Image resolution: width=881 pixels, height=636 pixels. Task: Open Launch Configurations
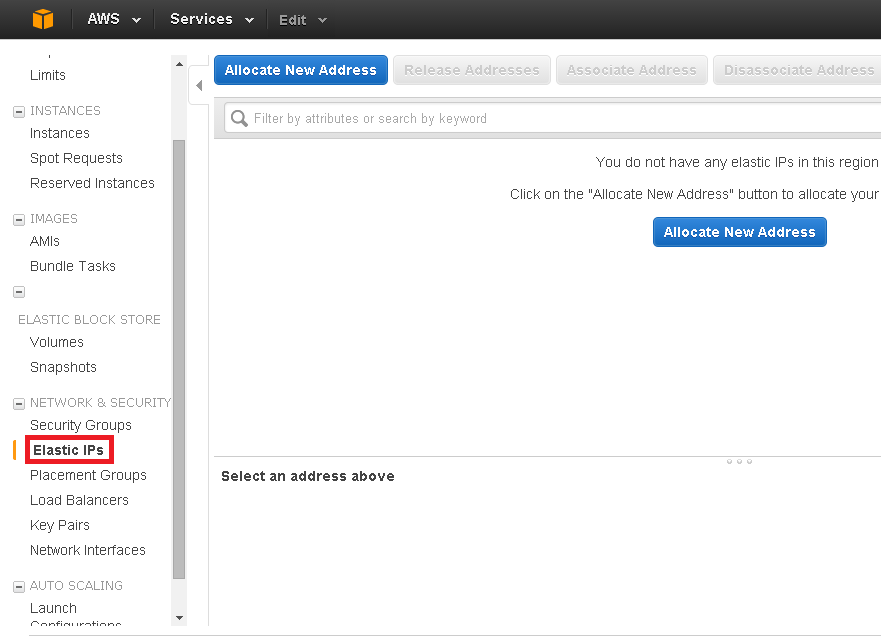click(x=75, y=615)
